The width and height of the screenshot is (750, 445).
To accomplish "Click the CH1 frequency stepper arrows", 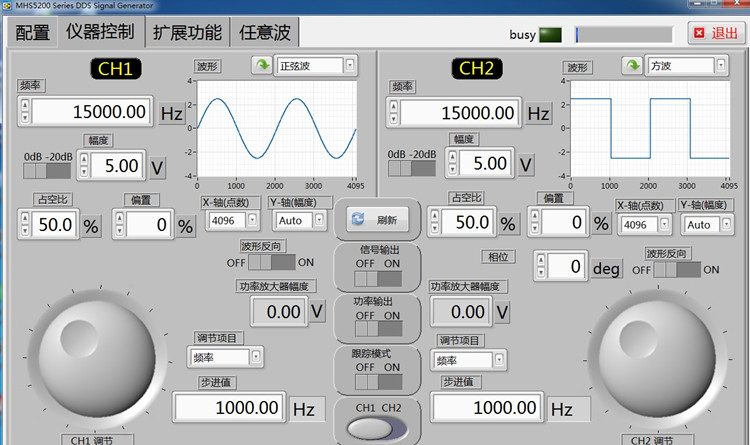I will (x=25, y=112).
